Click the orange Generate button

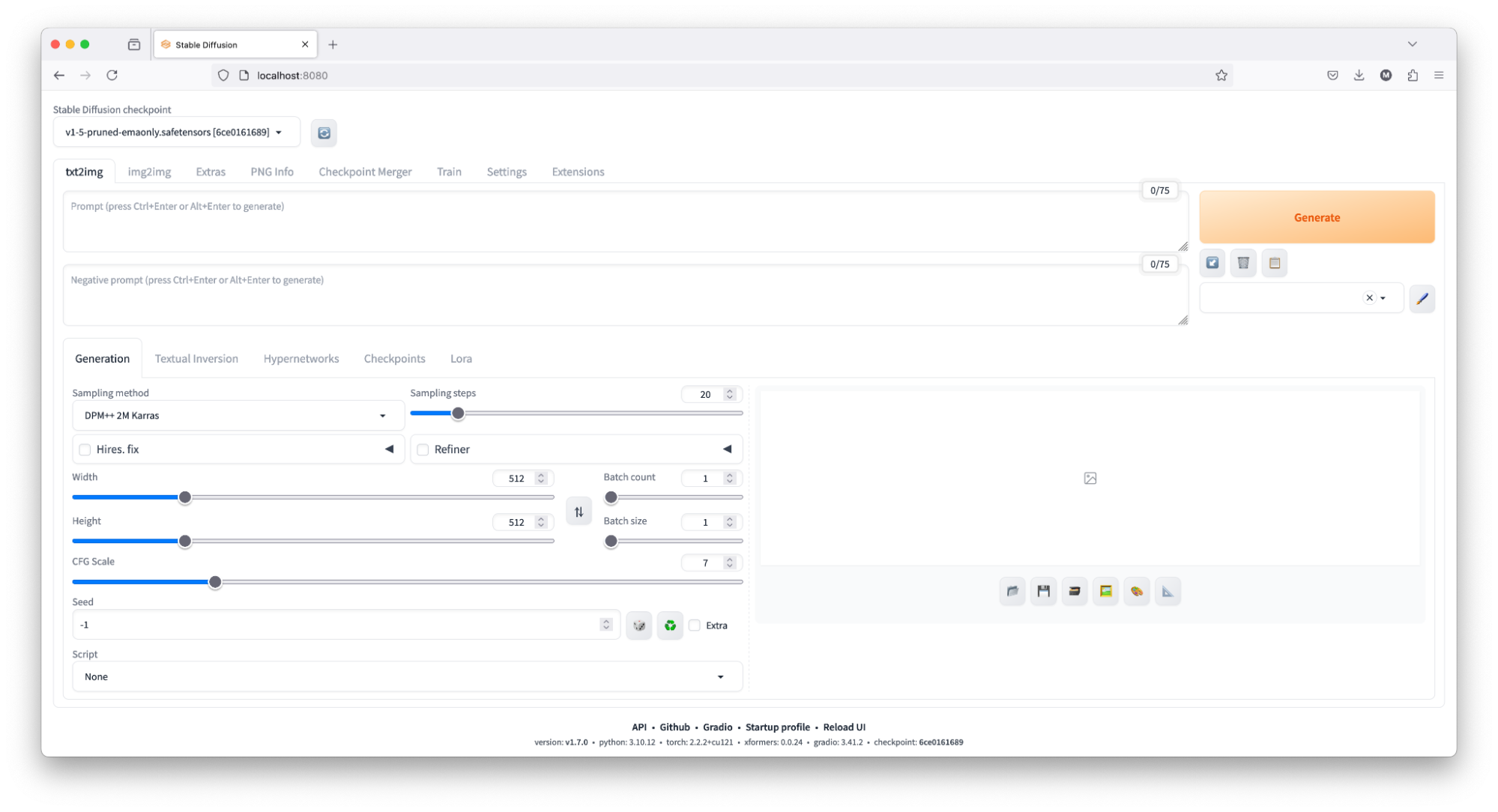click(1317, 217)
